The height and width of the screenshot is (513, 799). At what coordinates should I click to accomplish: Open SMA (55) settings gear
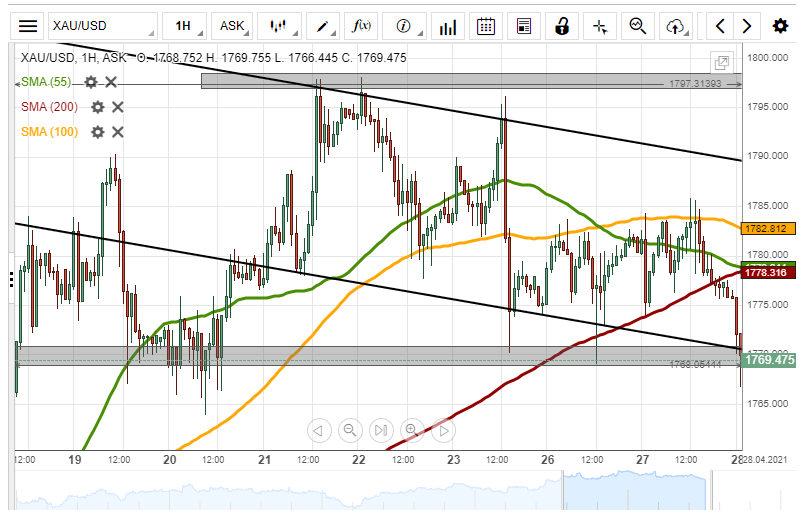[x=91, y=82]
